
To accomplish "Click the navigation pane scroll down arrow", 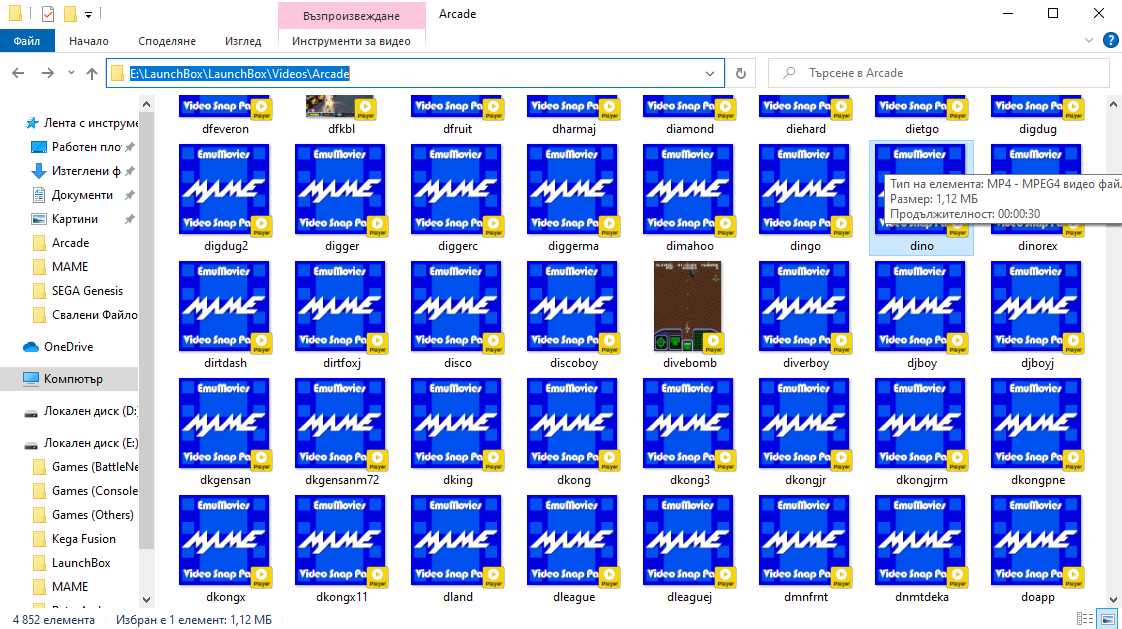I will pos(147,600).
